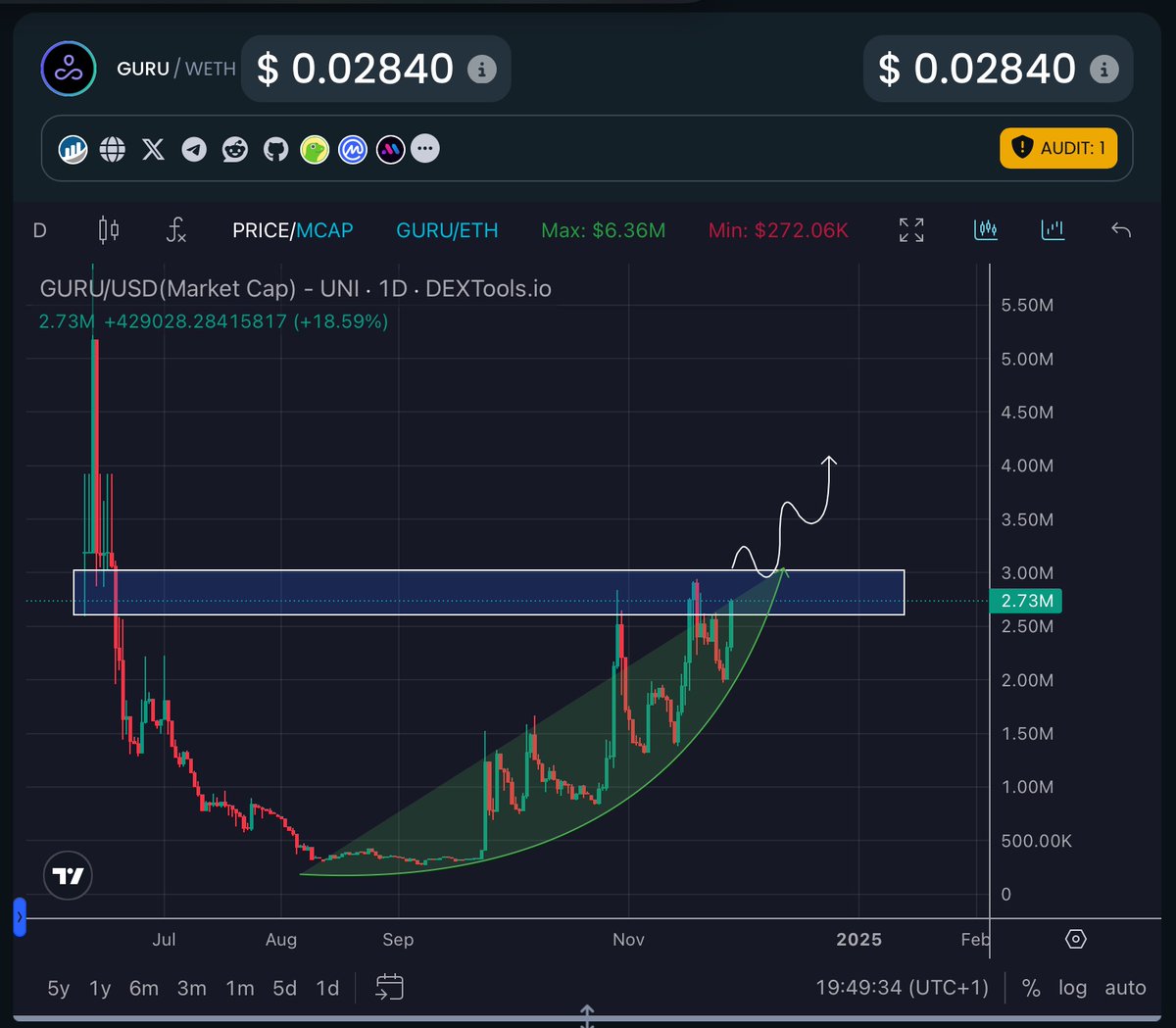This screenshot has width=1176, height=1028.
Task: Click the Min: $272.06K label
Action: pyautogui.click(x=779, y=230)
